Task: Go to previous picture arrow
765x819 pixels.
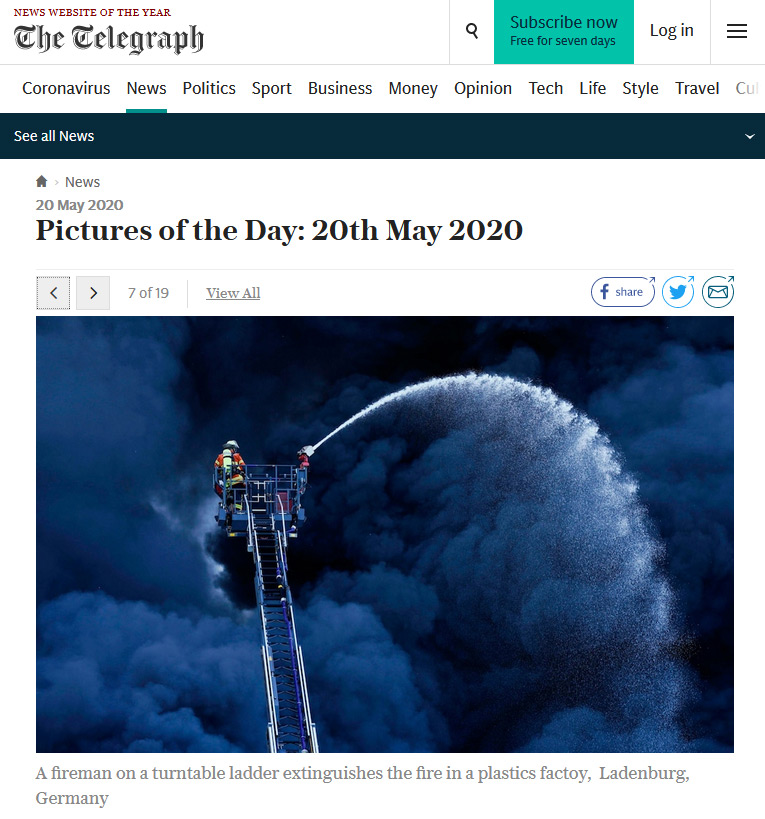Action: [x=53, y=293]
